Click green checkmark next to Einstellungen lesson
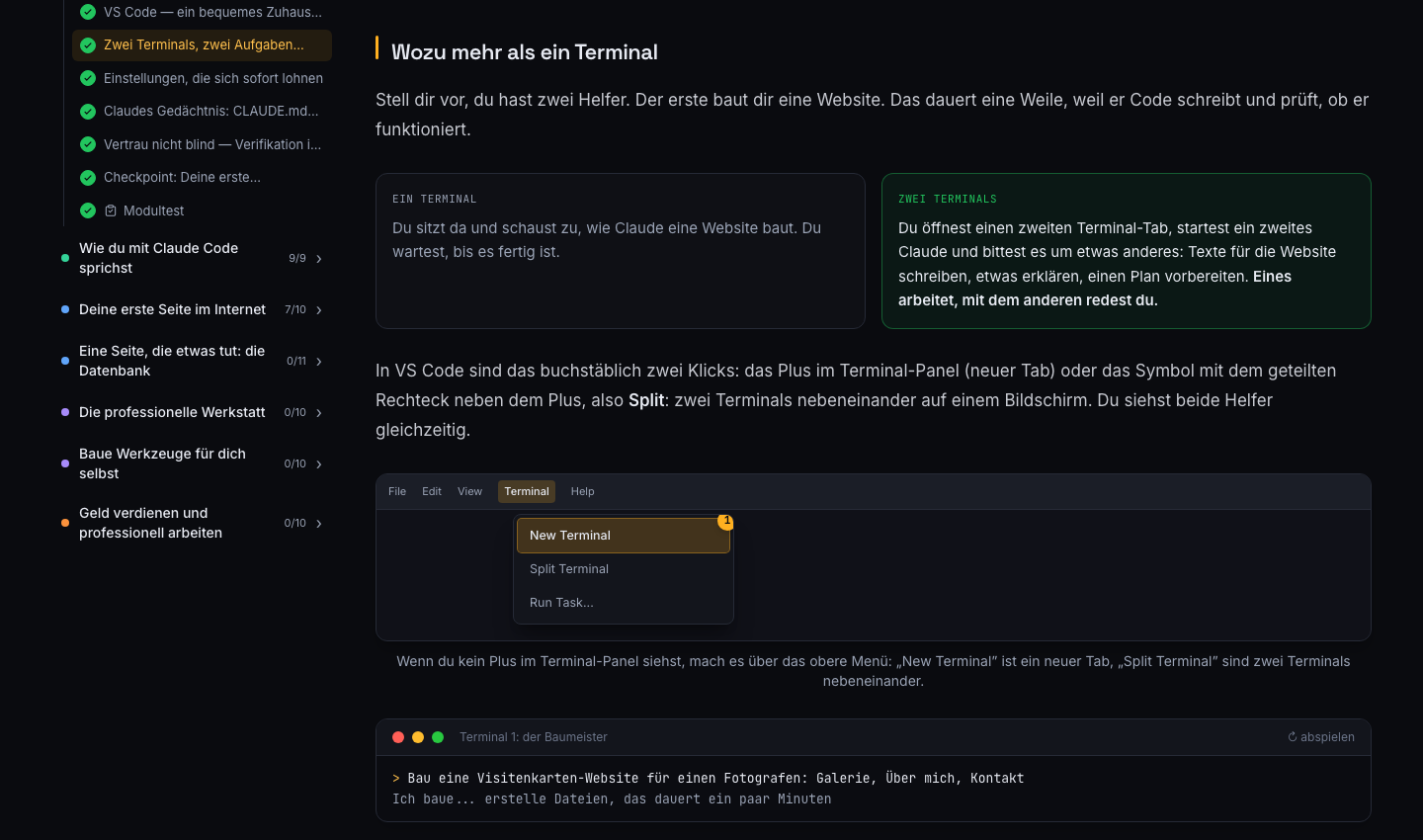The image size is (1423, 840). tap(88, 78)
